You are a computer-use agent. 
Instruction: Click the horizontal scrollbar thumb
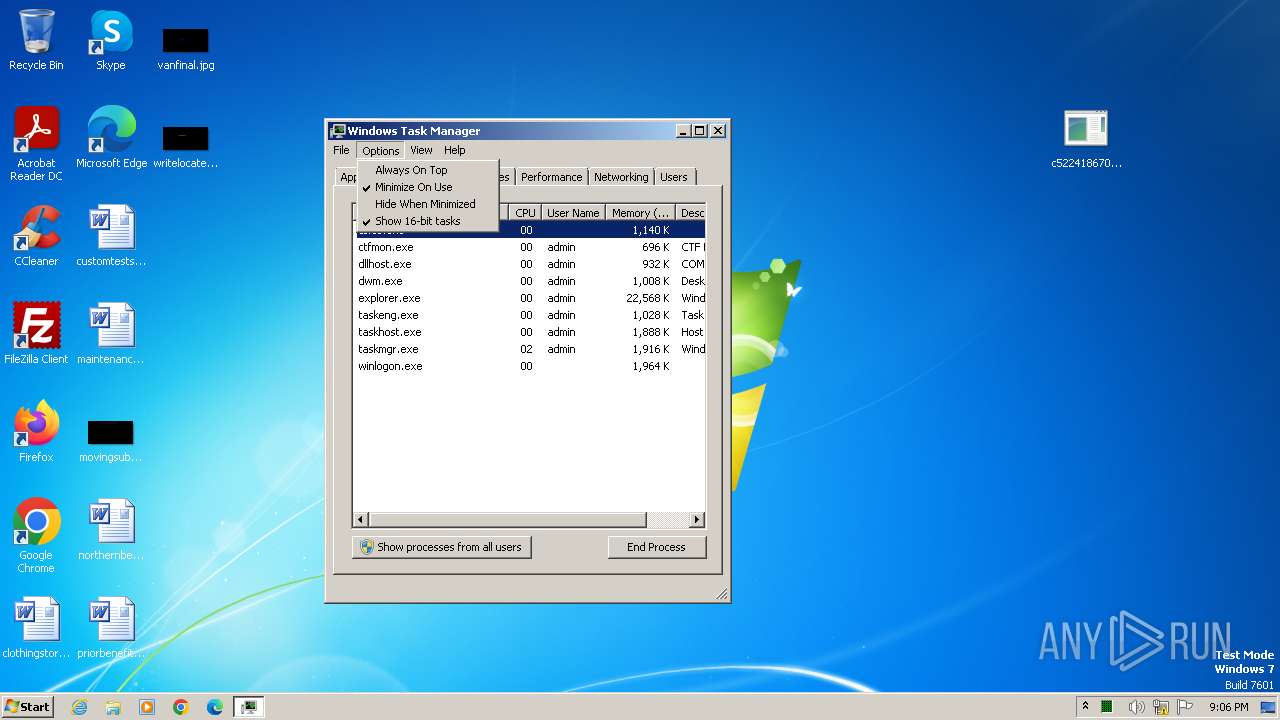(507, 520)
